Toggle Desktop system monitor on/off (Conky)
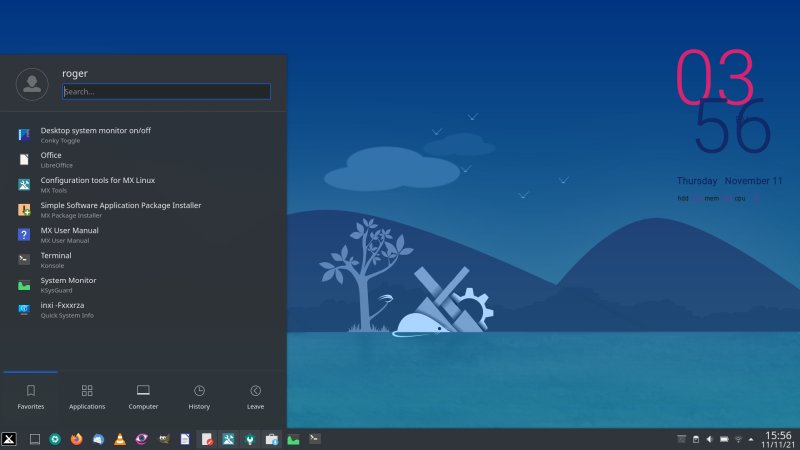The height and width of the screenshot is (450, 800). point(95,134)
